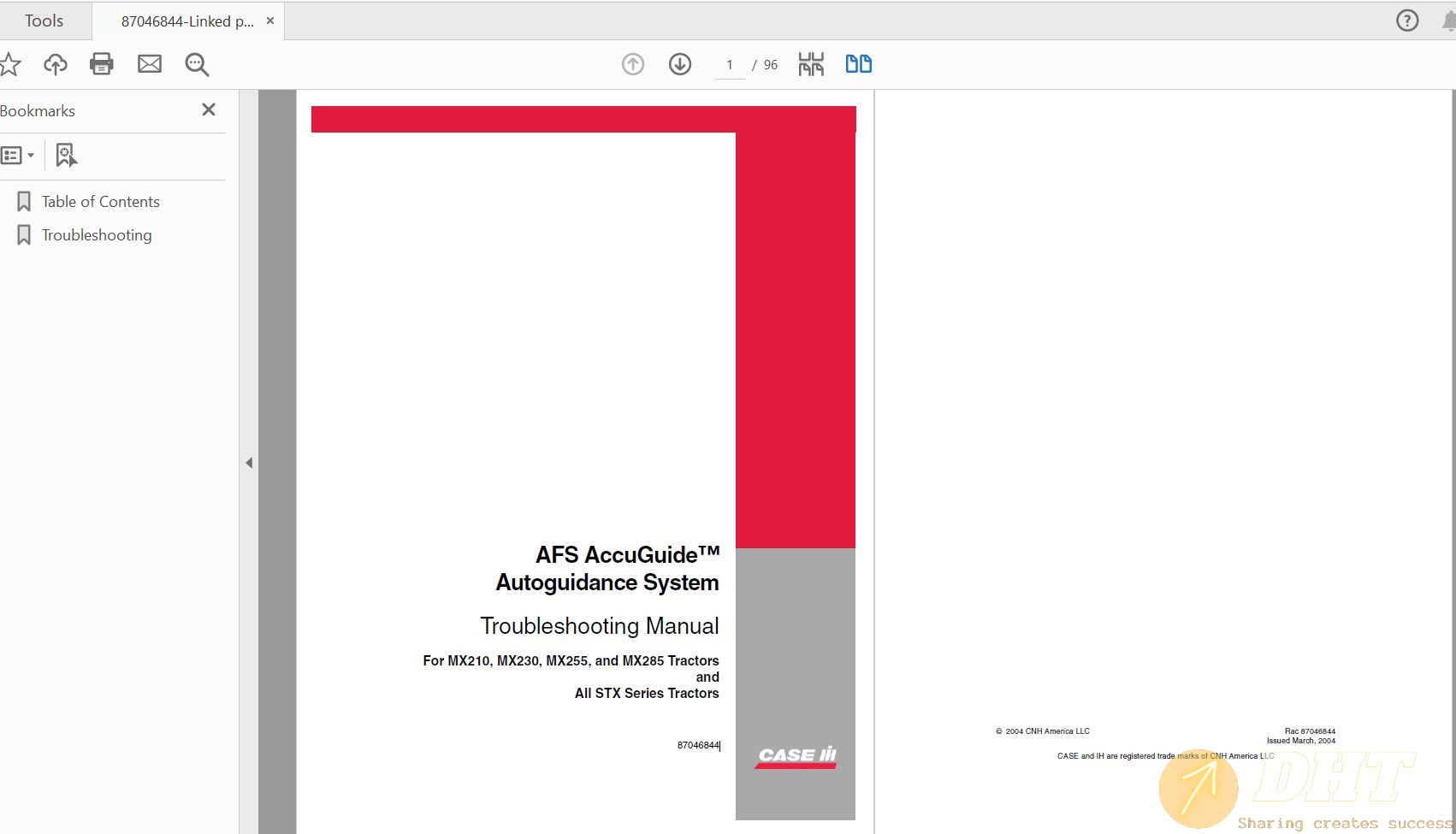Switch to two-page view
Image resolution: width=1456 pixels, height=834 pixels.
(858, 63)
